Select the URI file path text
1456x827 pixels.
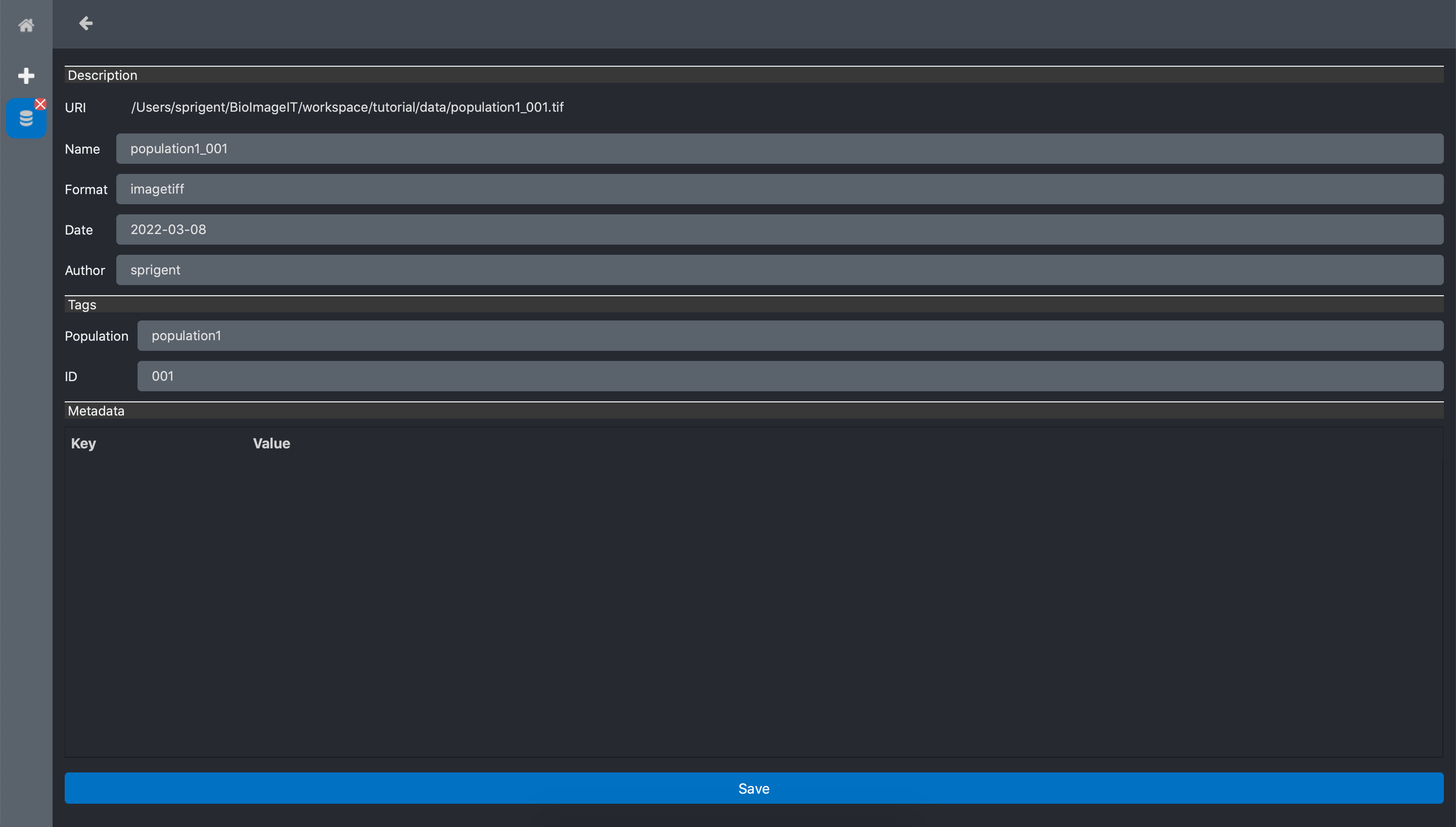tap(347, 107)
